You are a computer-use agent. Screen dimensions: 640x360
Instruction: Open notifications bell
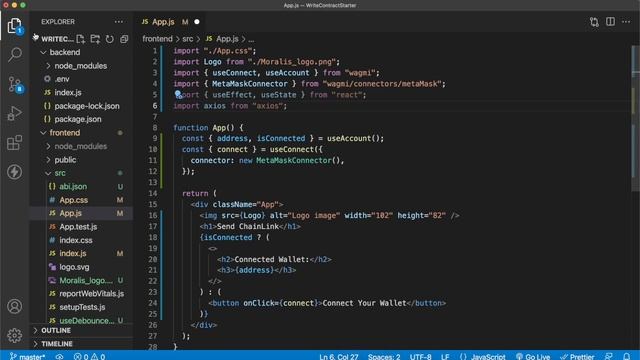627,356
